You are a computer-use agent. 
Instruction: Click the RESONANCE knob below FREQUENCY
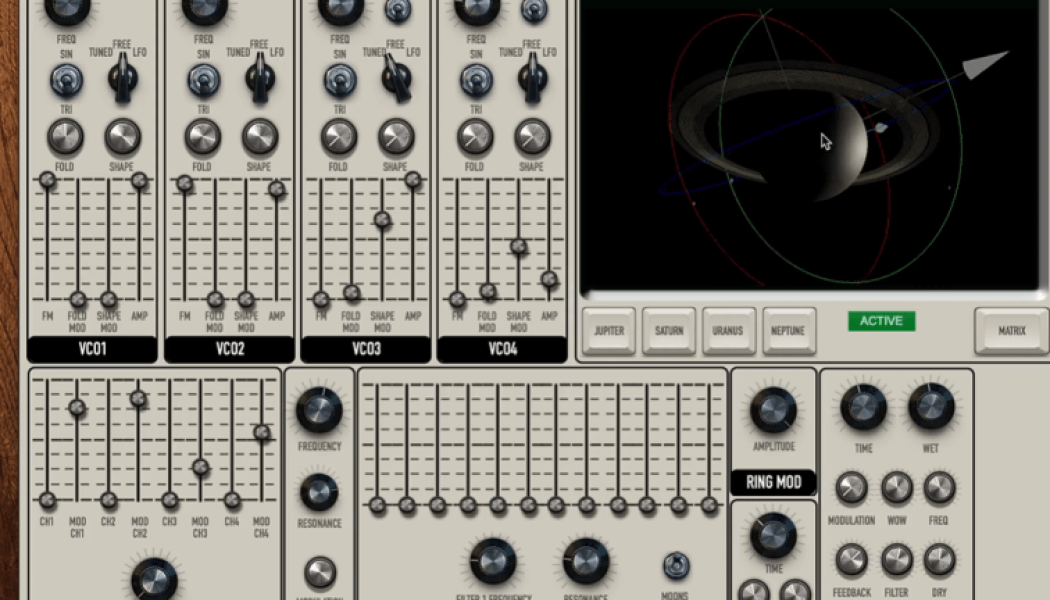point(318,493)
